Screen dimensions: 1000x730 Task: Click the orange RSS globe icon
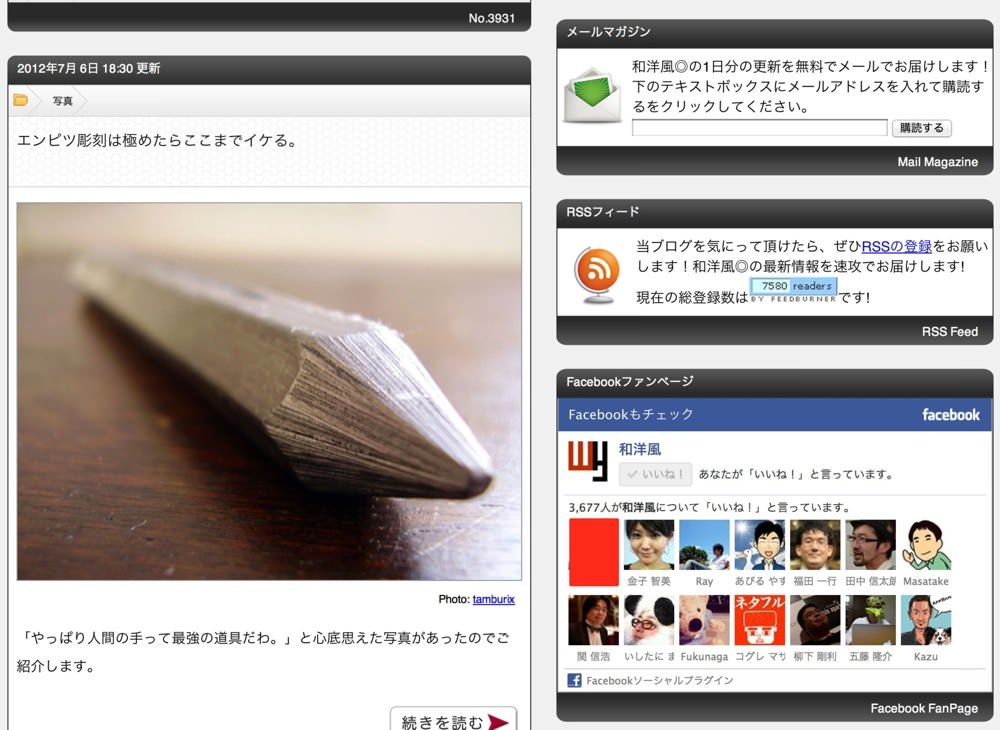coord(596,275)
